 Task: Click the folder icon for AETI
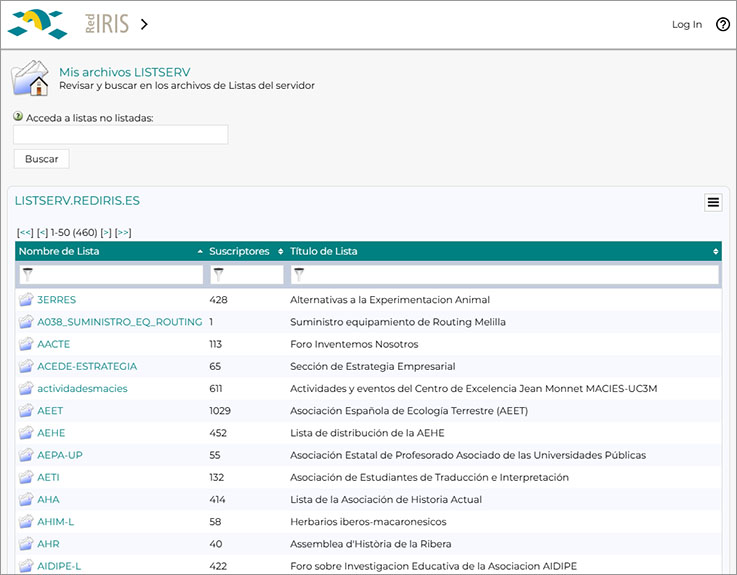point(26,476)
